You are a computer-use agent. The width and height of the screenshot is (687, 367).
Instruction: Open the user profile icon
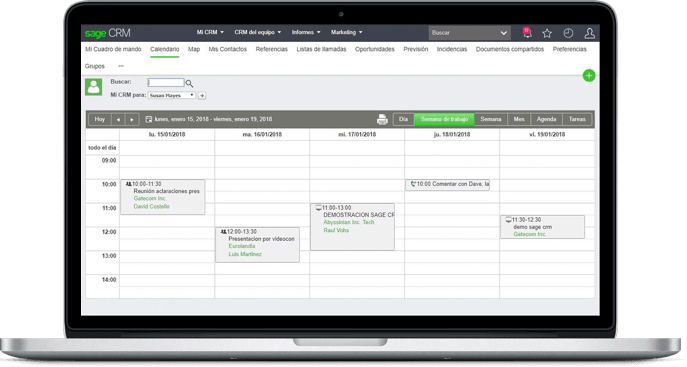[x=589, y=33]
